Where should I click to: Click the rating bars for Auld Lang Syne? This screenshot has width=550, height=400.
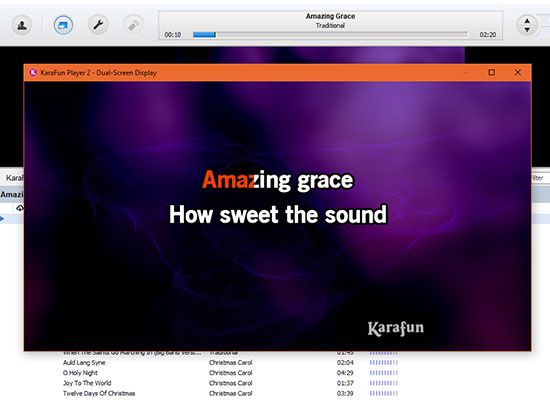pos(384,362)
